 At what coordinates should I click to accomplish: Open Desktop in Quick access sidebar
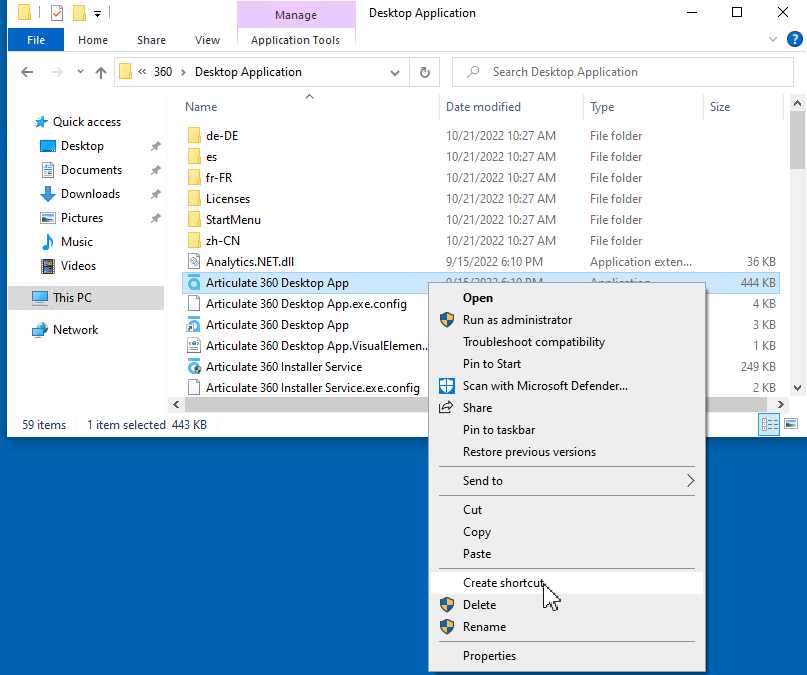(82, 146)
